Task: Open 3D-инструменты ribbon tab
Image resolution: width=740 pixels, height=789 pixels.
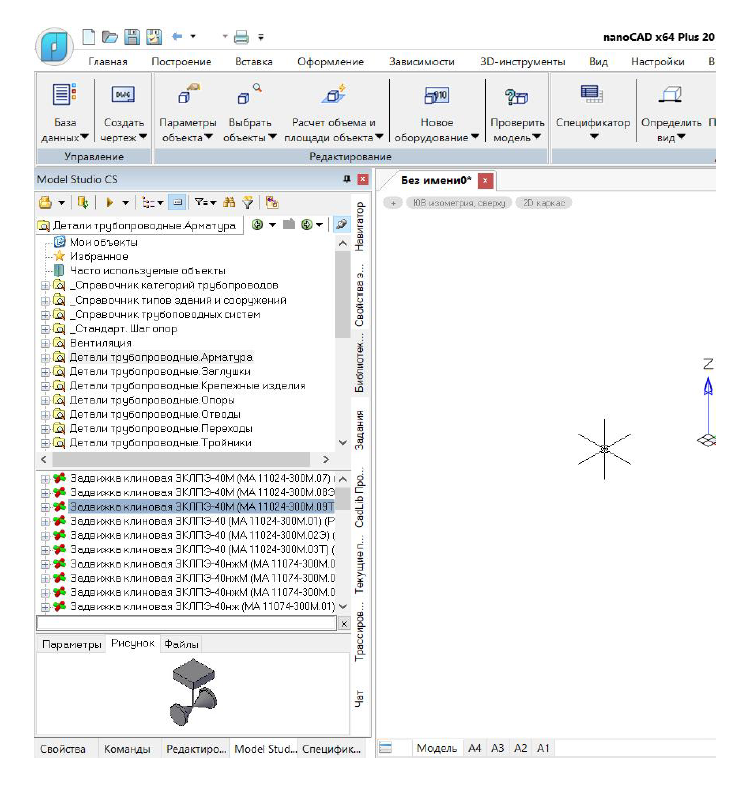Action: [x=522, y=61]
